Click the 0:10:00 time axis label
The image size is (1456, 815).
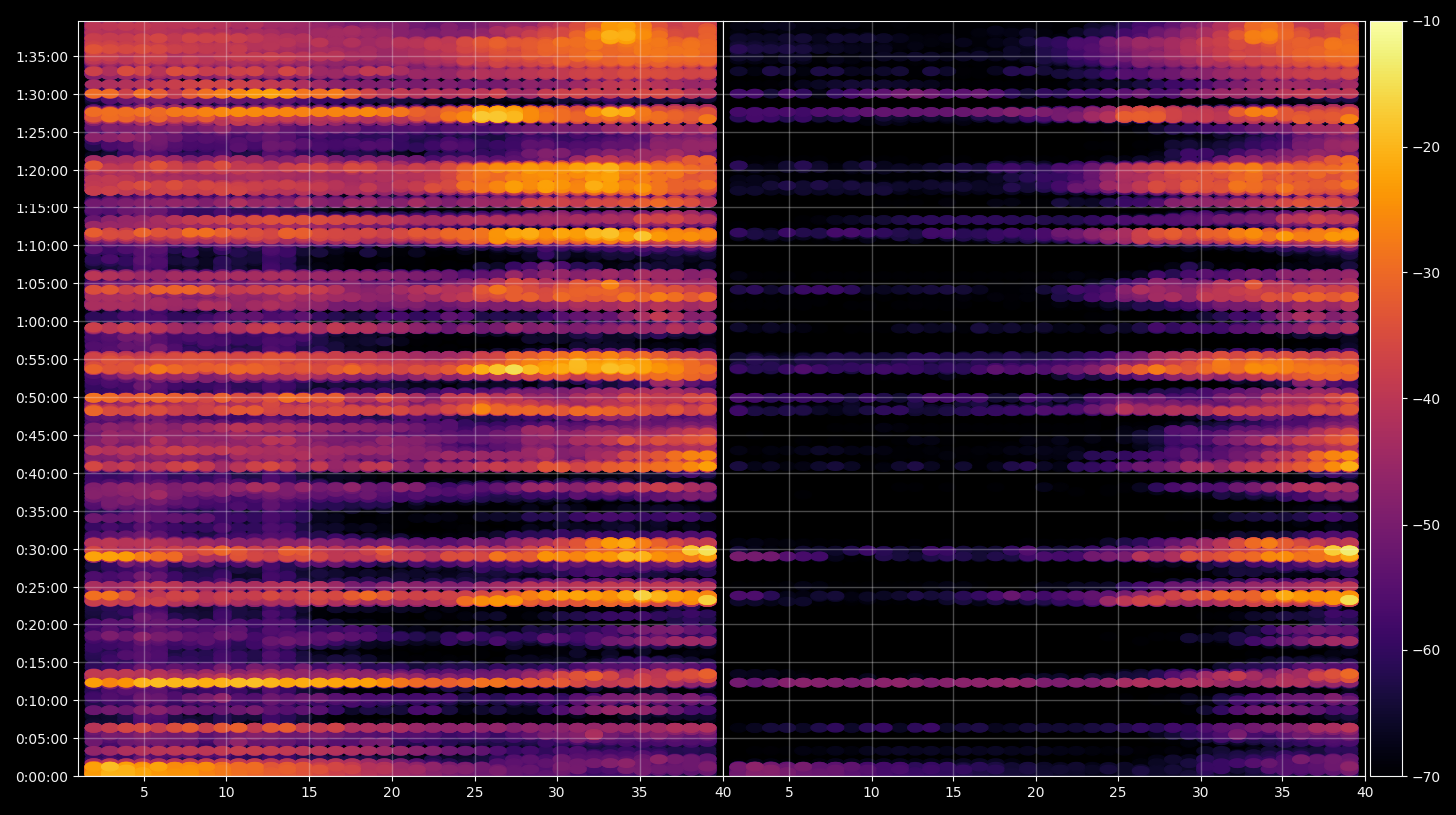[x=42, y=701]
